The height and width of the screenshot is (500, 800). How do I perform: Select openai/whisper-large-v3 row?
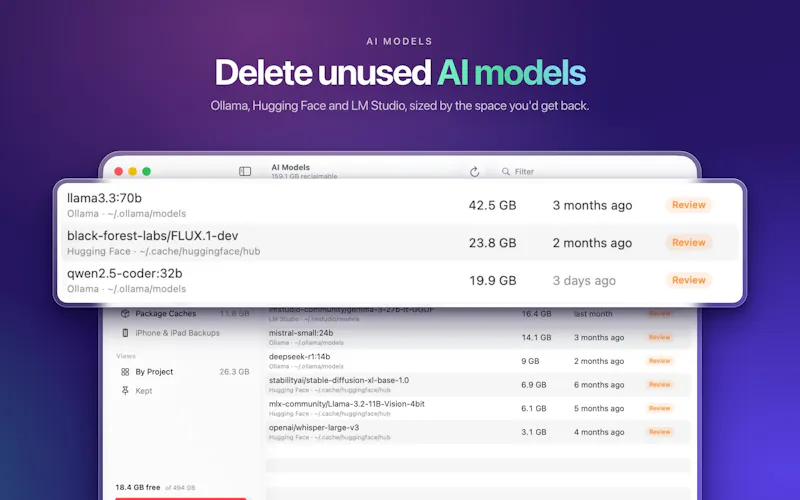(478, 432)
